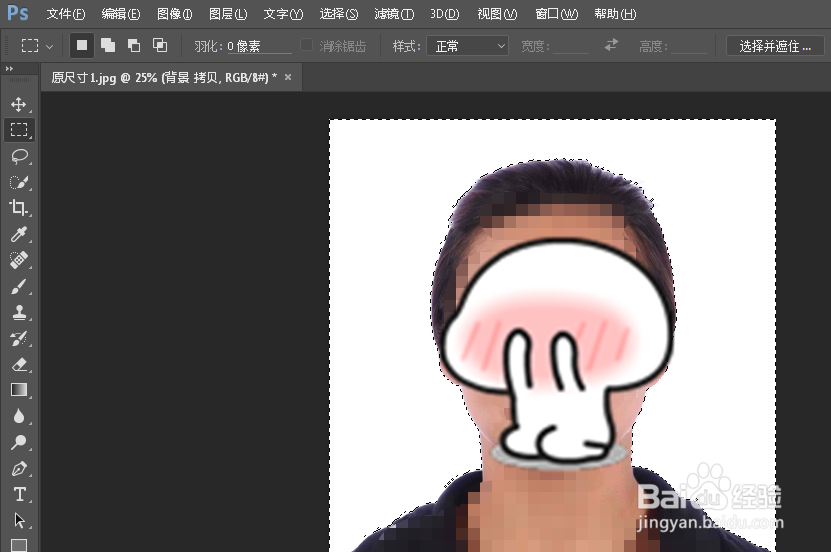
Task: Click Intersect with selection mode icon
Action: (x=160, y=46)
